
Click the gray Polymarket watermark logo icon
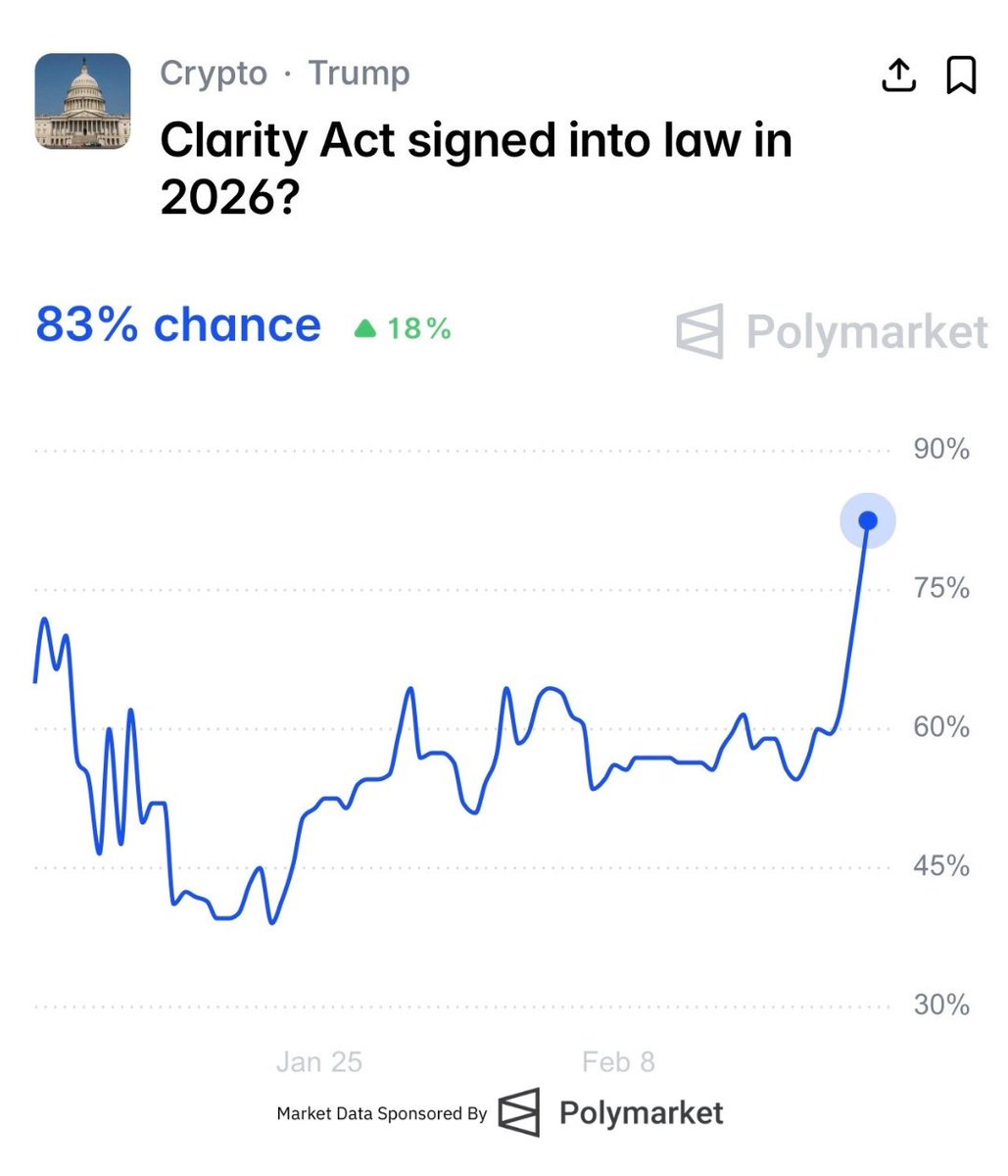click(700, 331)
